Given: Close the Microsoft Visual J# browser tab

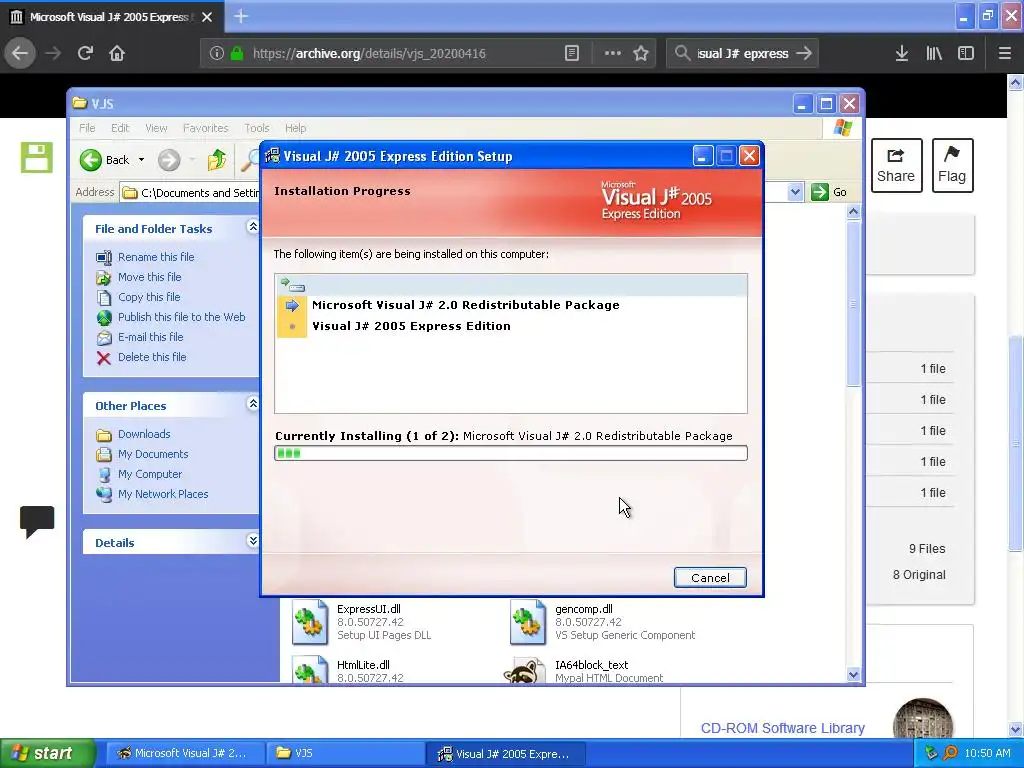Looking at the screenshot, I should click(207, 17).
